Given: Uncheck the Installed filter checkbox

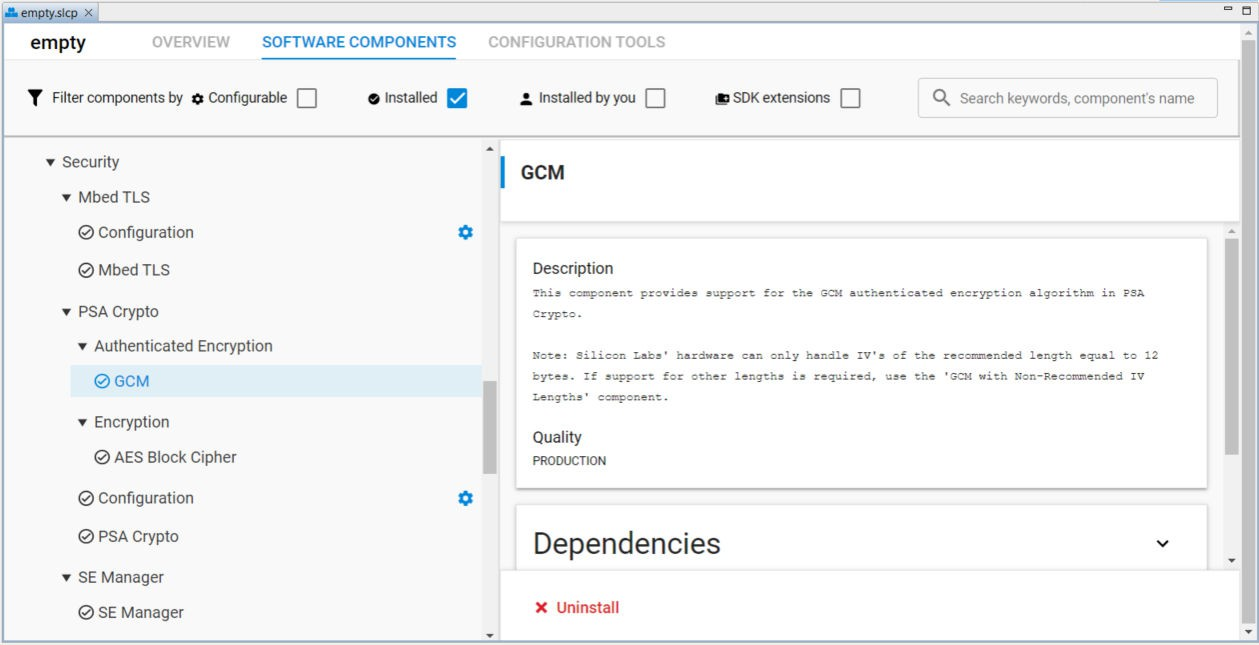Looking at the screenshot, I should 459,97.
